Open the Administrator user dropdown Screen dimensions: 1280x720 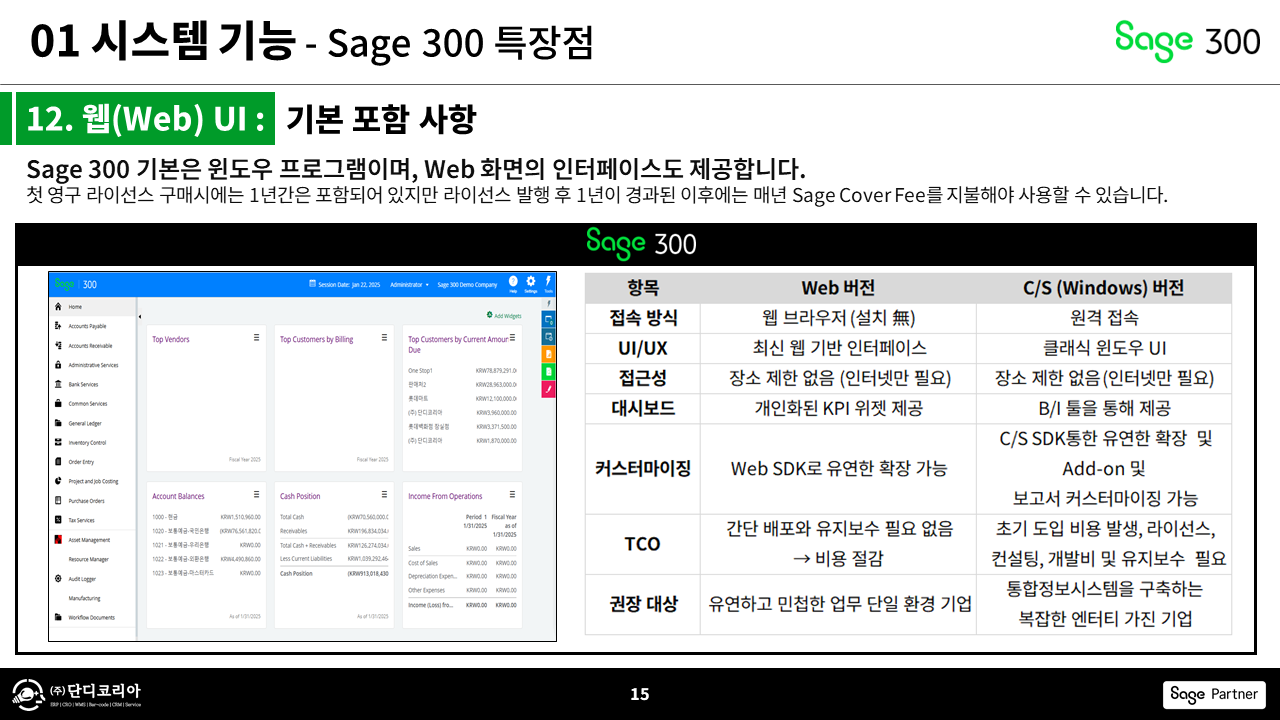409,284
